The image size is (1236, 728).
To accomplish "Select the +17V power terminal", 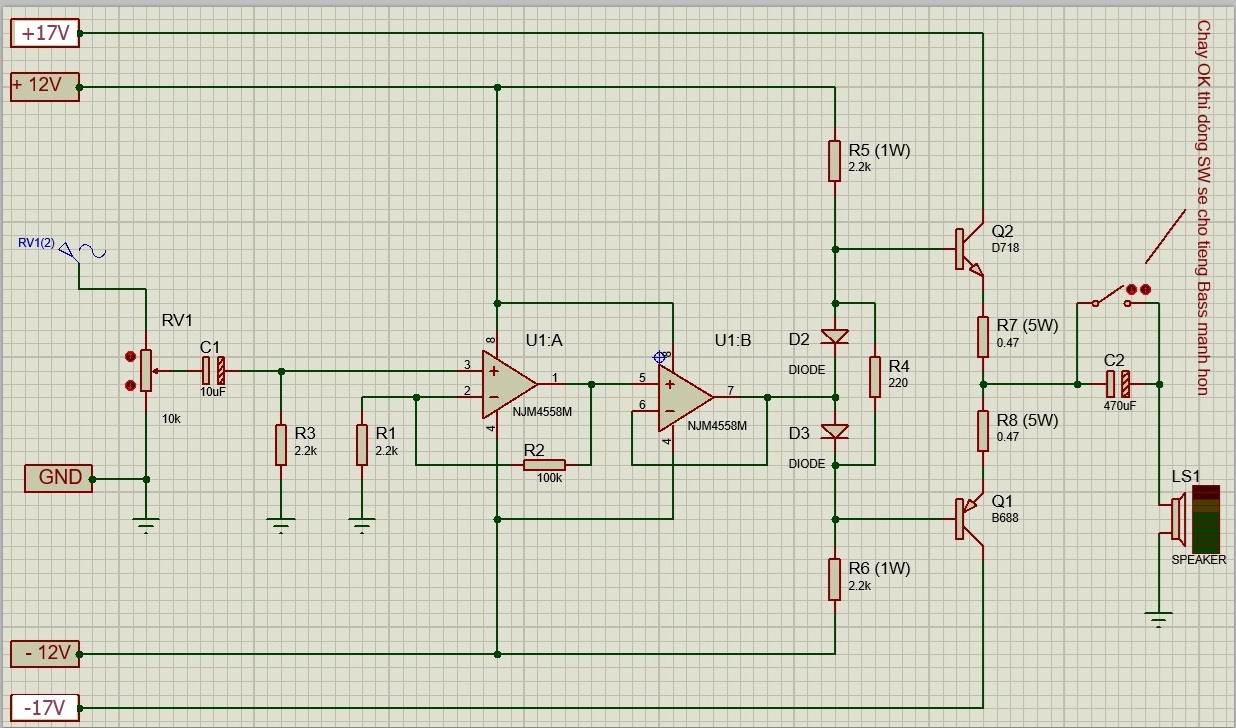I will click(44, 33).
